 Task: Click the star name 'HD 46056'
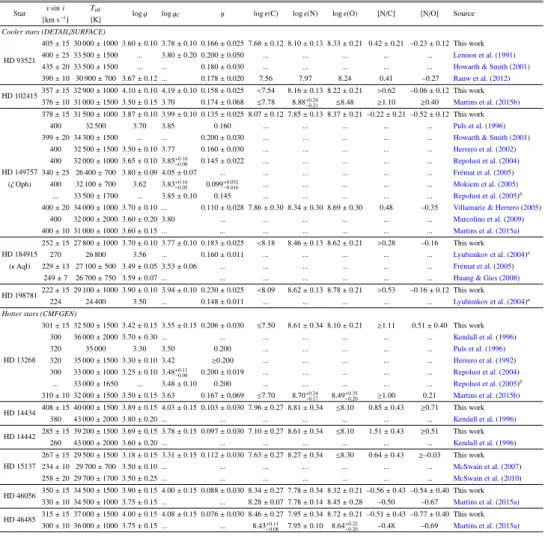(x=19, y=496)
